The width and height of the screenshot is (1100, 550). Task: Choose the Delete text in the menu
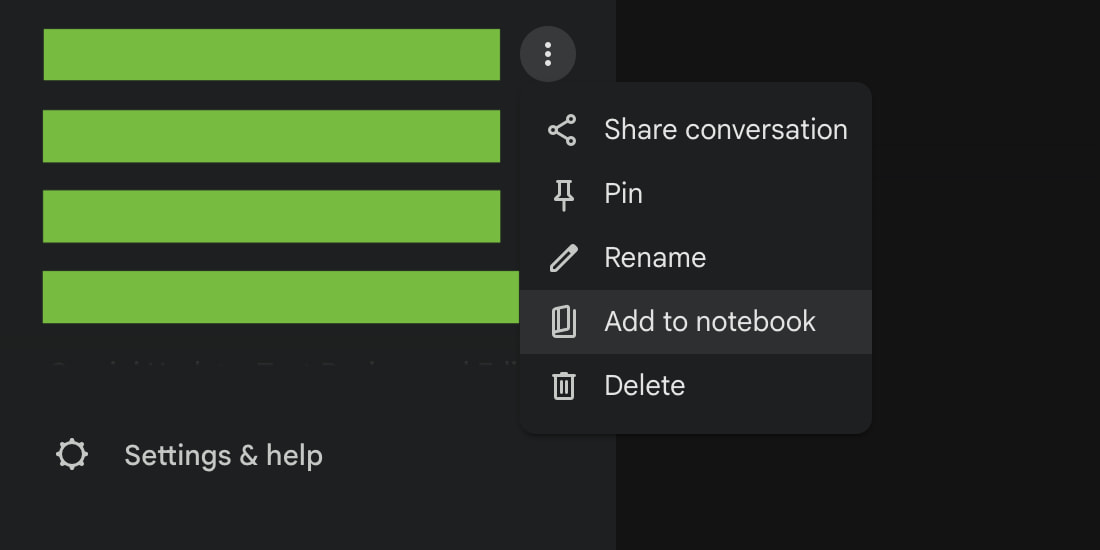(x=644, y=386)
